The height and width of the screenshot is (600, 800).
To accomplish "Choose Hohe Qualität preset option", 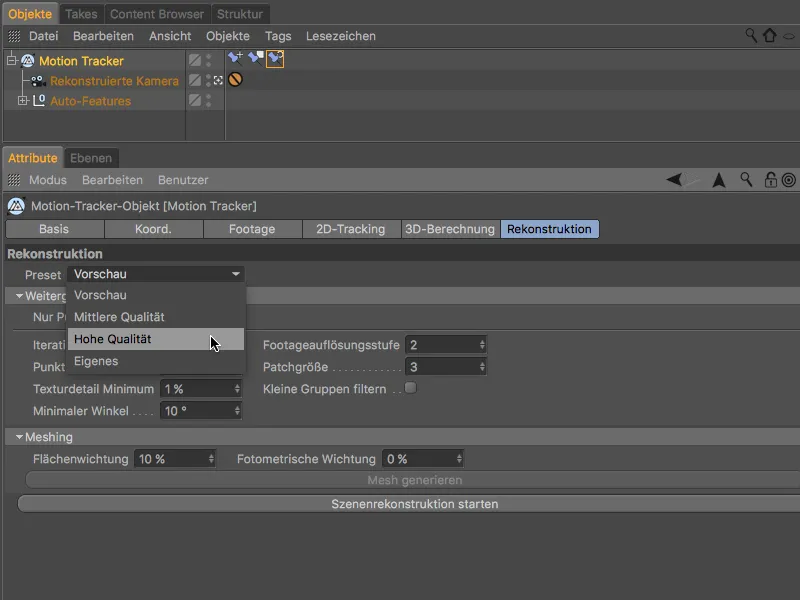I will pos(156,339).
